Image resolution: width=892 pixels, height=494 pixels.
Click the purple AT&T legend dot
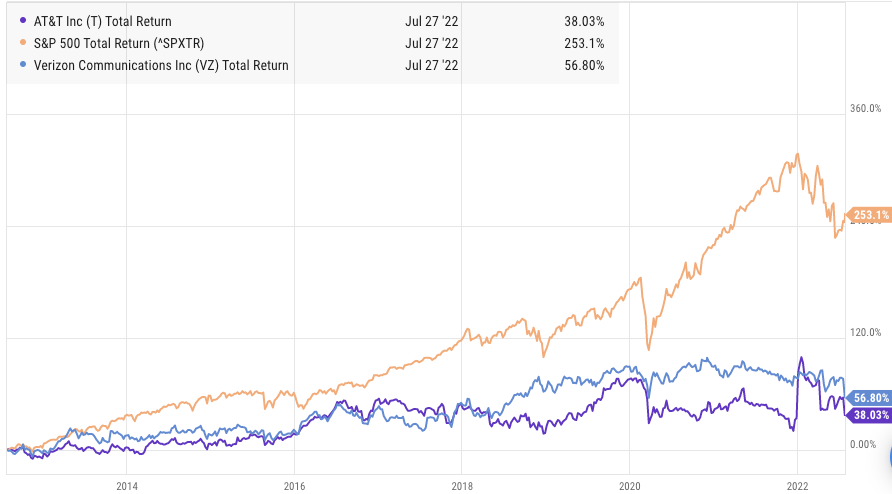[22, 22]
